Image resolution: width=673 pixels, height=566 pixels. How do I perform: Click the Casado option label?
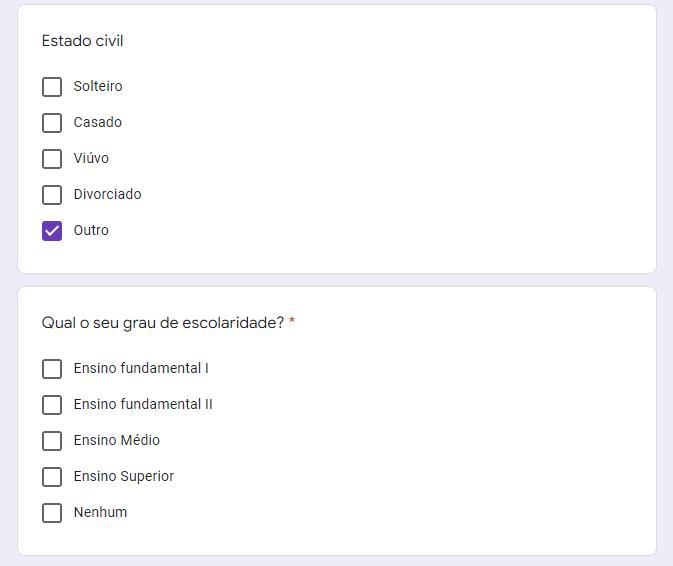point(98,123)
